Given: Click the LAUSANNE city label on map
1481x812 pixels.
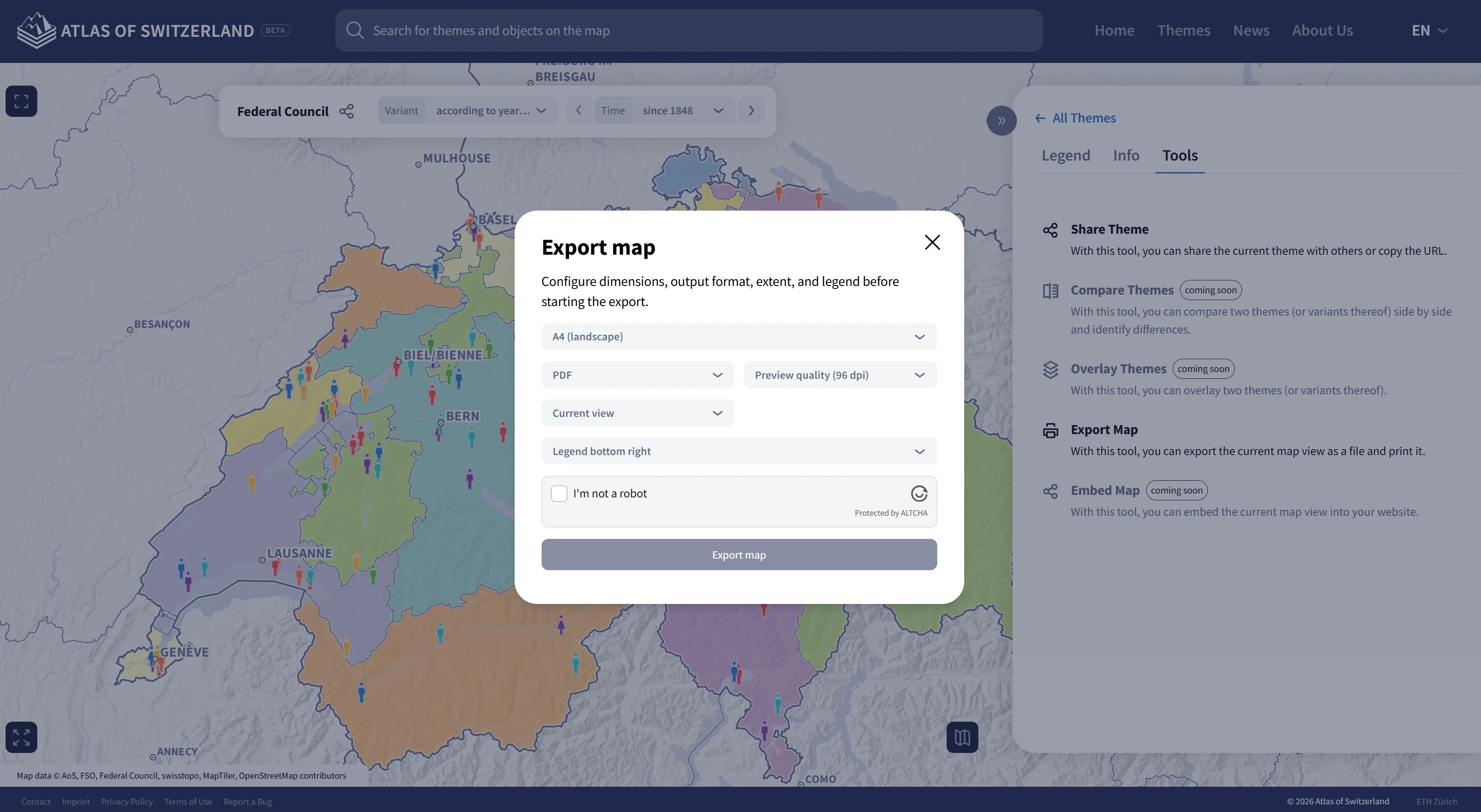Looking at the screenshot, I should click(300, 553).
